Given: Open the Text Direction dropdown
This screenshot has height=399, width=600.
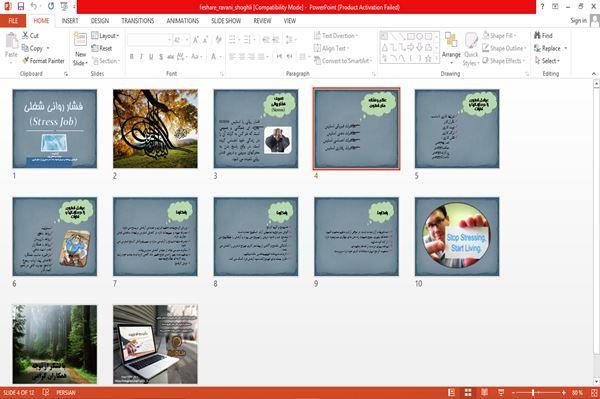Looking at the screenshot, I should (336, 36).
